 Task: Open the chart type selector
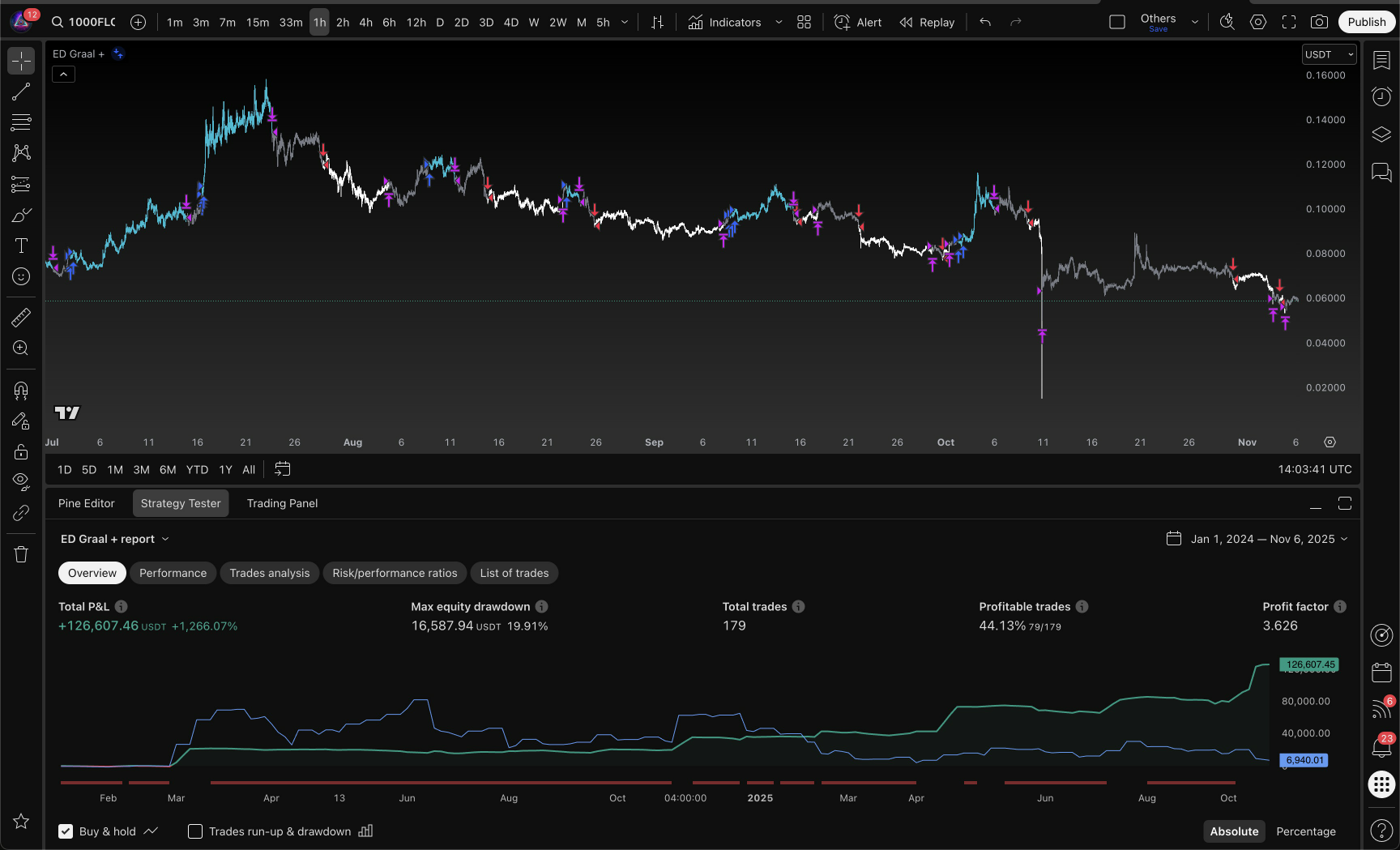tap(657, 23)
